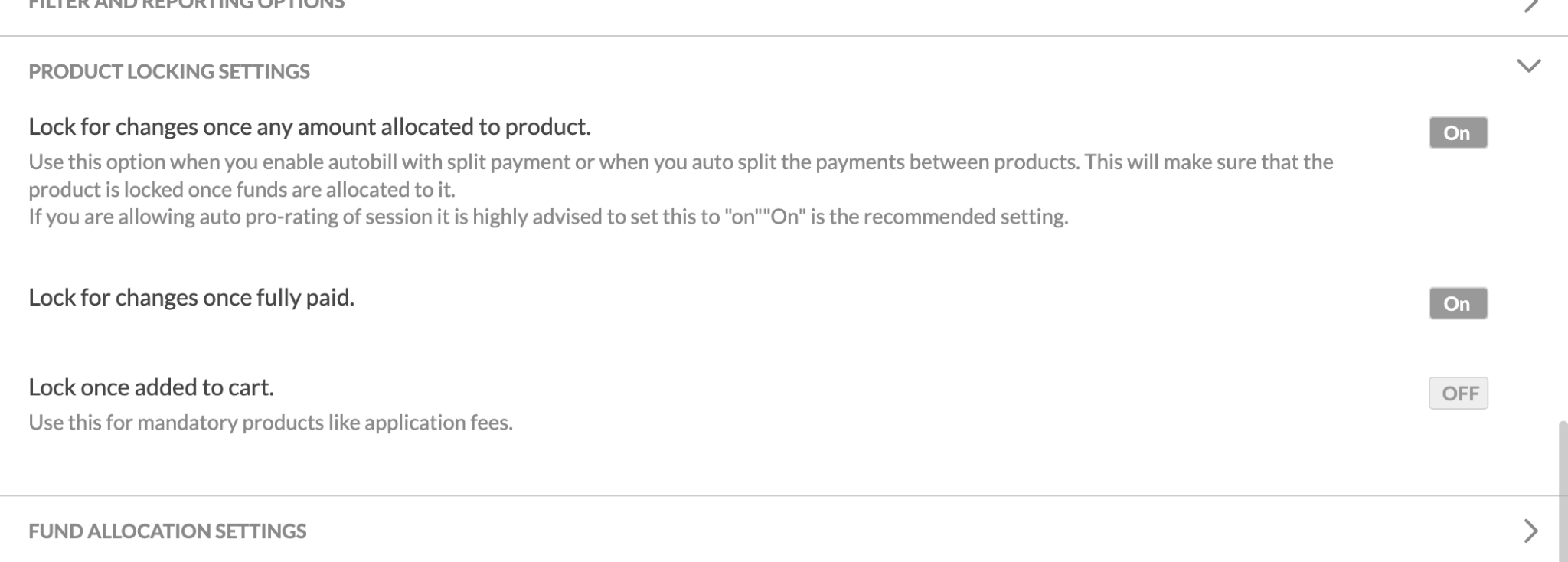Viewport: 1568px width, 562px height.
Task: Click the Fund Allocation Settings header
Action: (167, 530)
